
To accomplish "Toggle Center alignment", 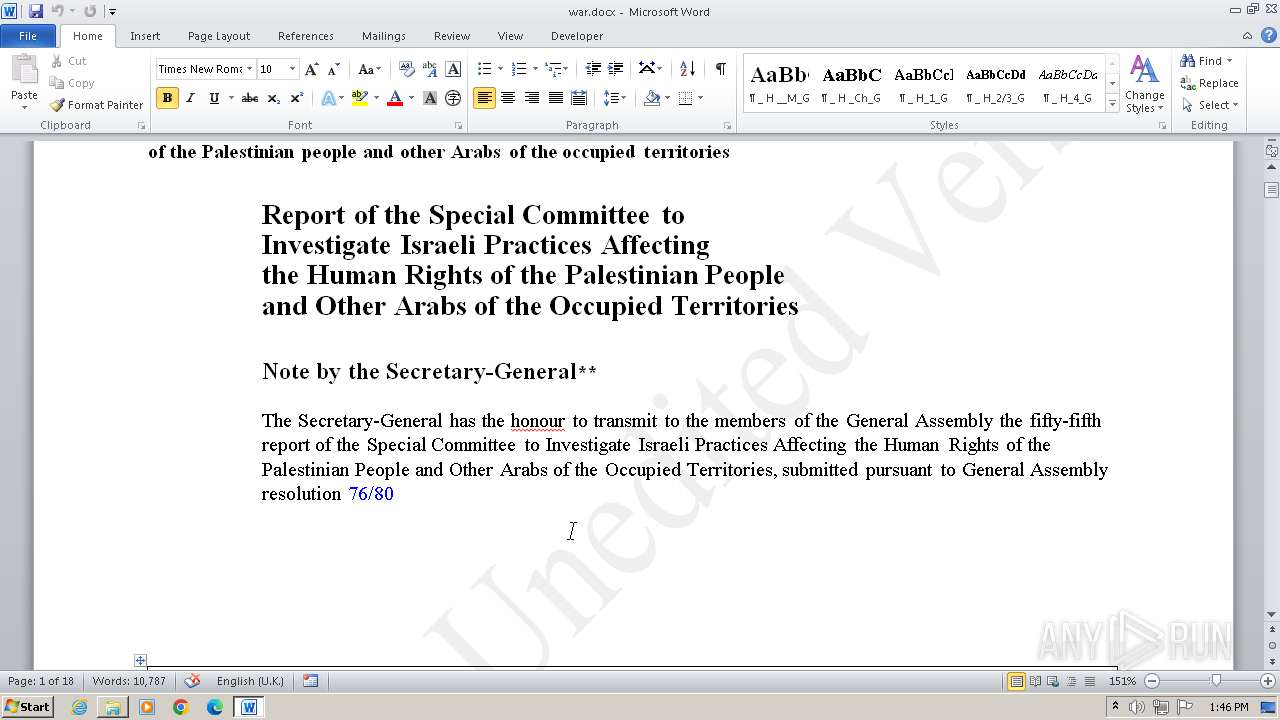I will pyautogui.click(x=508, y=98).
